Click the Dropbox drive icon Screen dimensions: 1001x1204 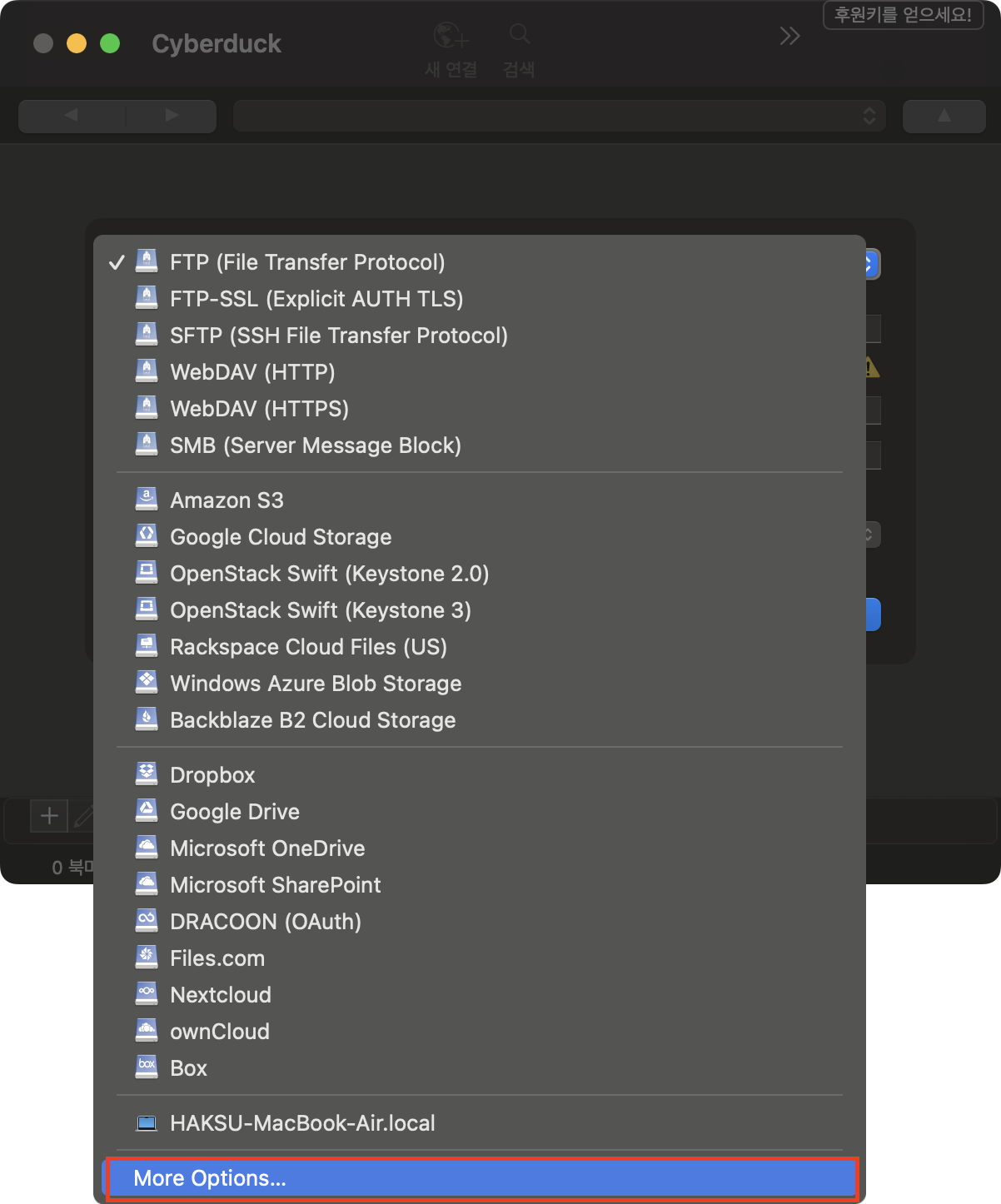point(147,774)
